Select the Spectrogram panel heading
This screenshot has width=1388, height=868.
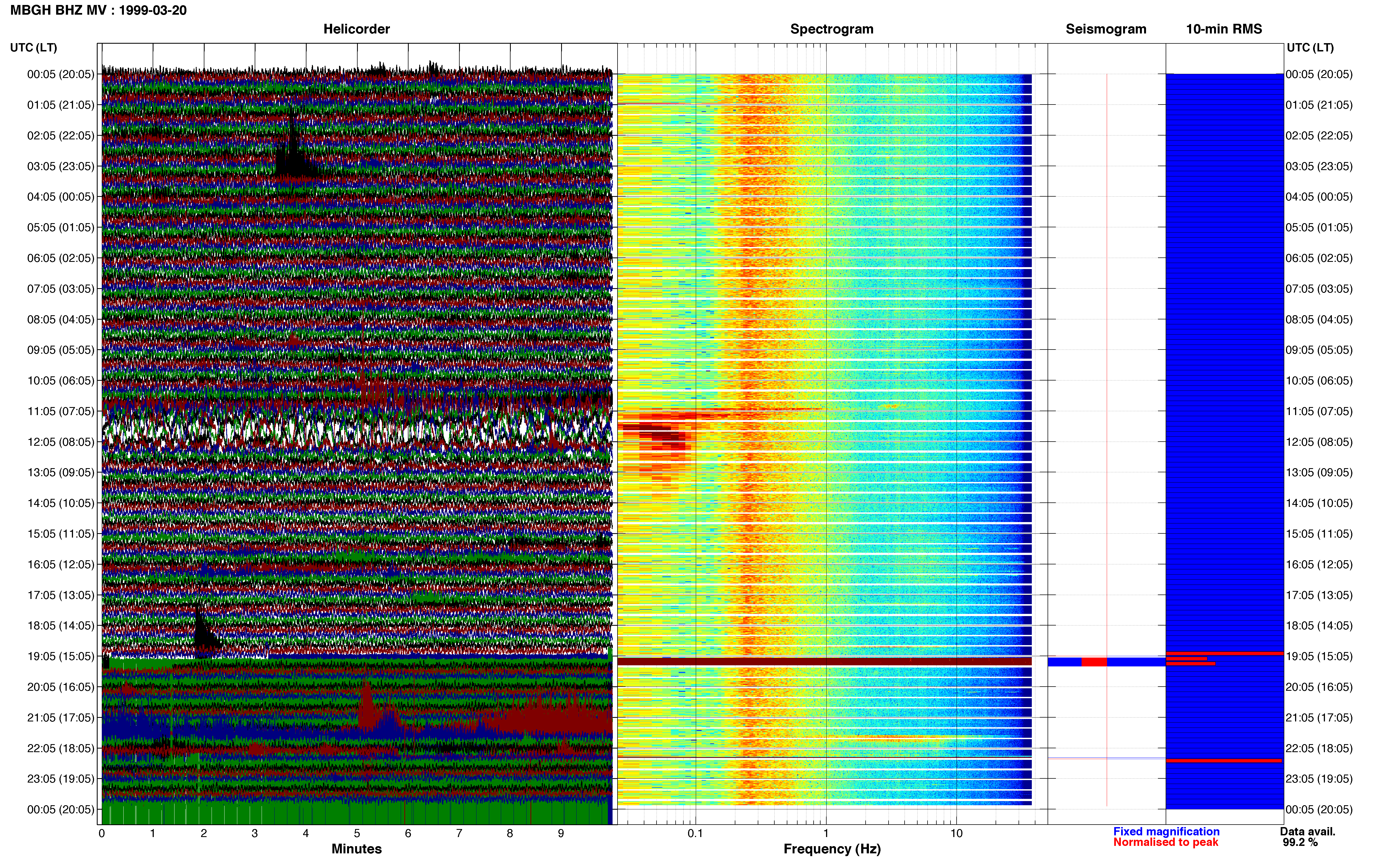coord(832,29)
